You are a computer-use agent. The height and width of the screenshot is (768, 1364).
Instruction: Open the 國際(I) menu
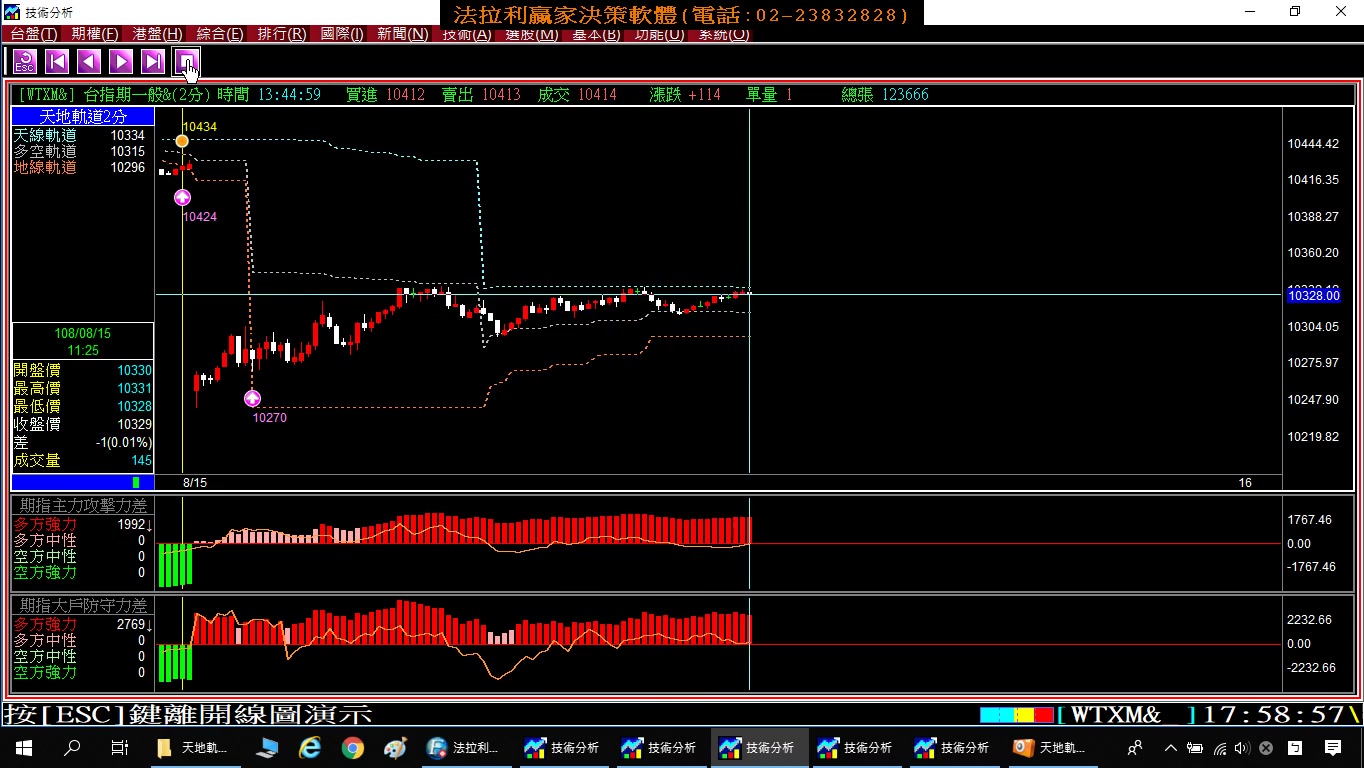pos(341,34)
